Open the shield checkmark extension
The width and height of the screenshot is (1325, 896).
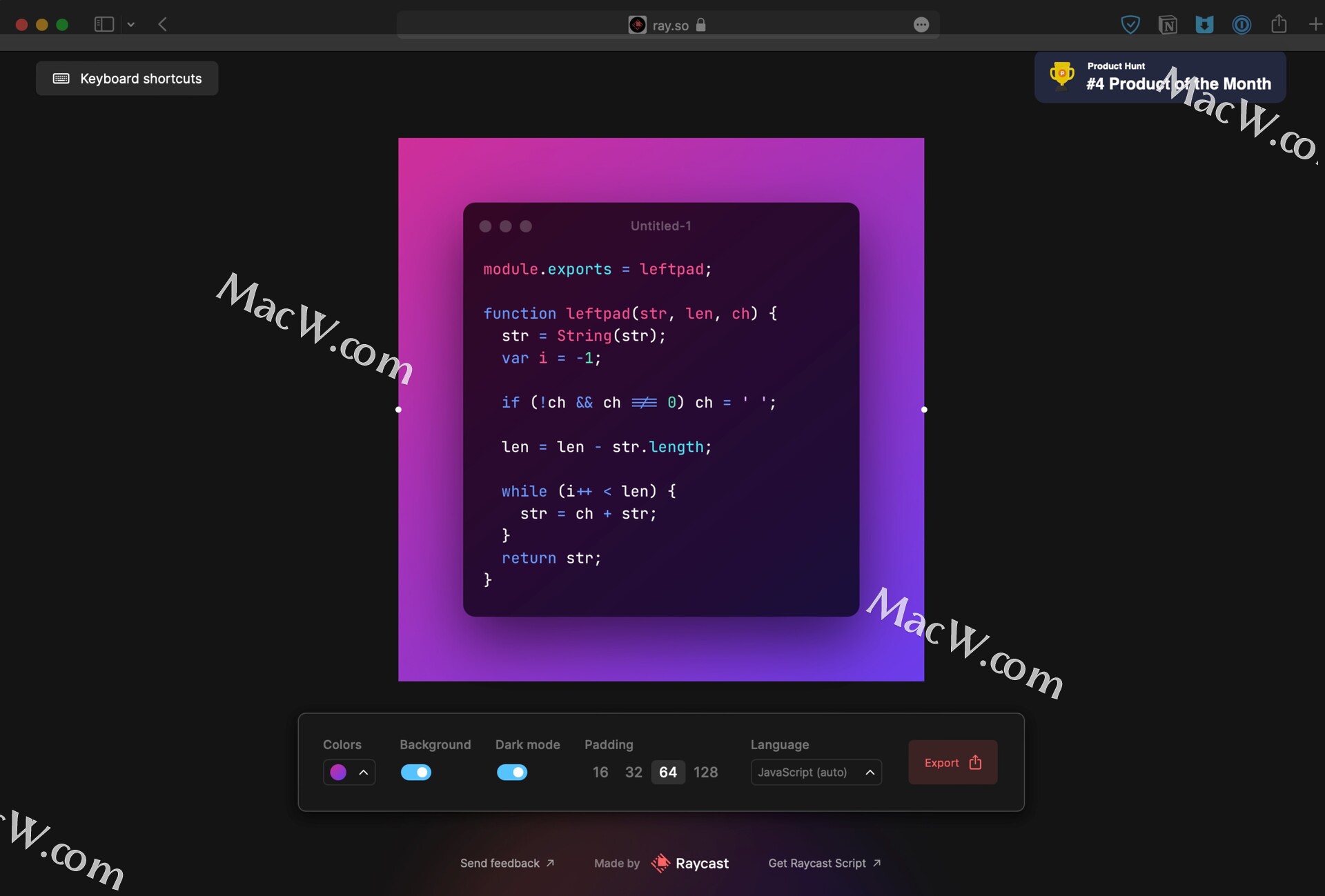tap(1130, 25)
